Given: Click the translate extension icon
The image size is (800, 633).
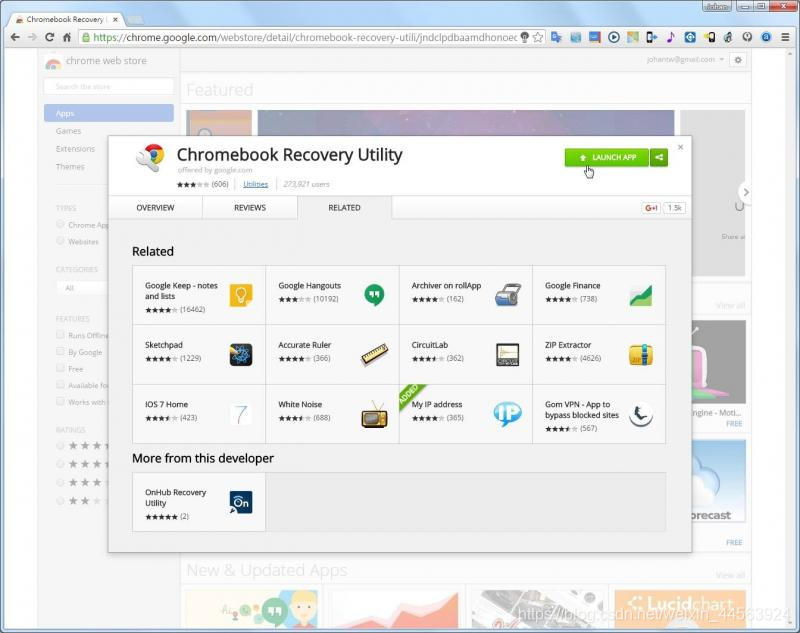Looking at the screenshot, I should click(556, 37).
